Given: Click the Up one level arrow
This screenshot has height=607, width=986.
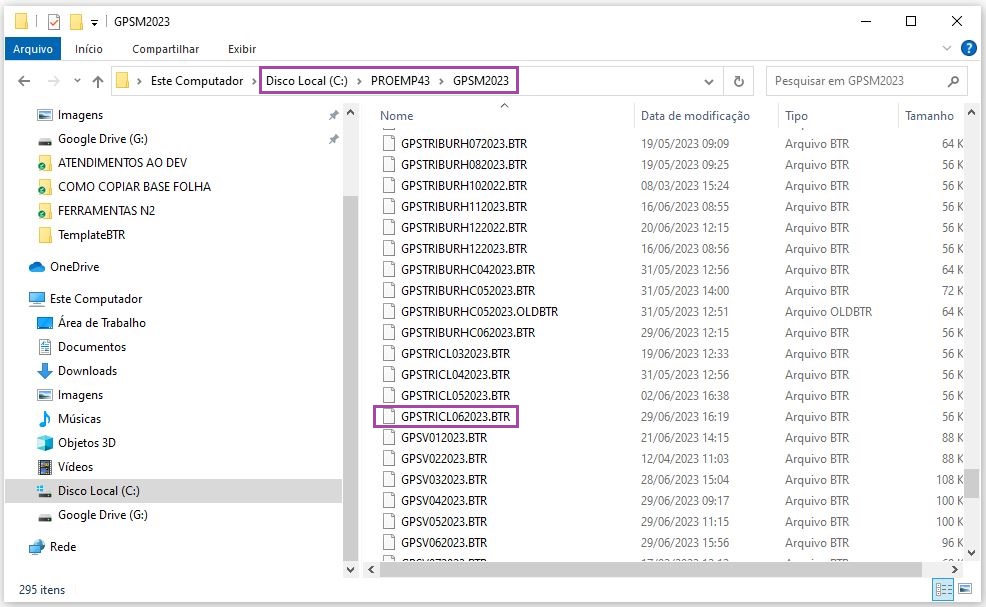Looking at the screenshot, I should point(98,81).
